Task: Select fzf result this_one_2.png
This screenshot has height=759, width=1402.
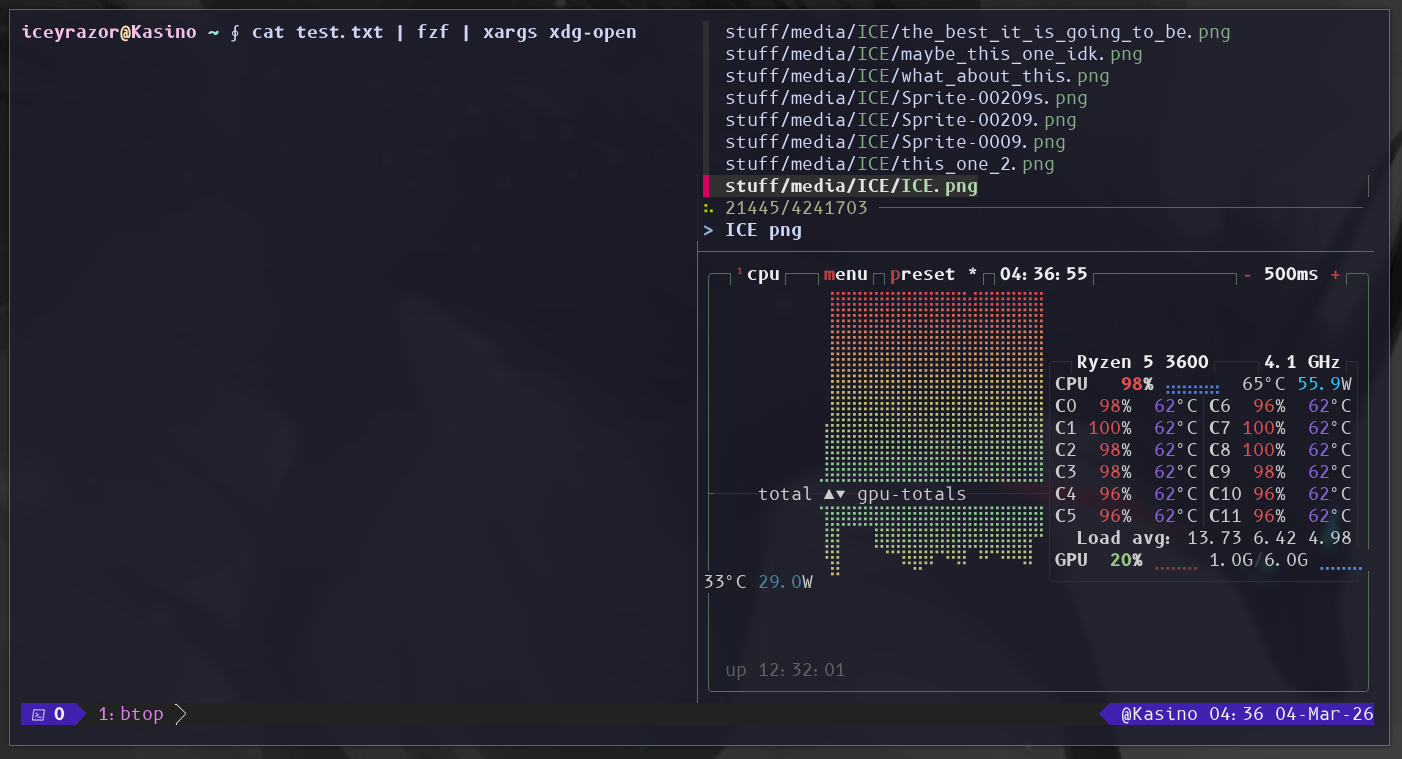Action: (890, 164)
